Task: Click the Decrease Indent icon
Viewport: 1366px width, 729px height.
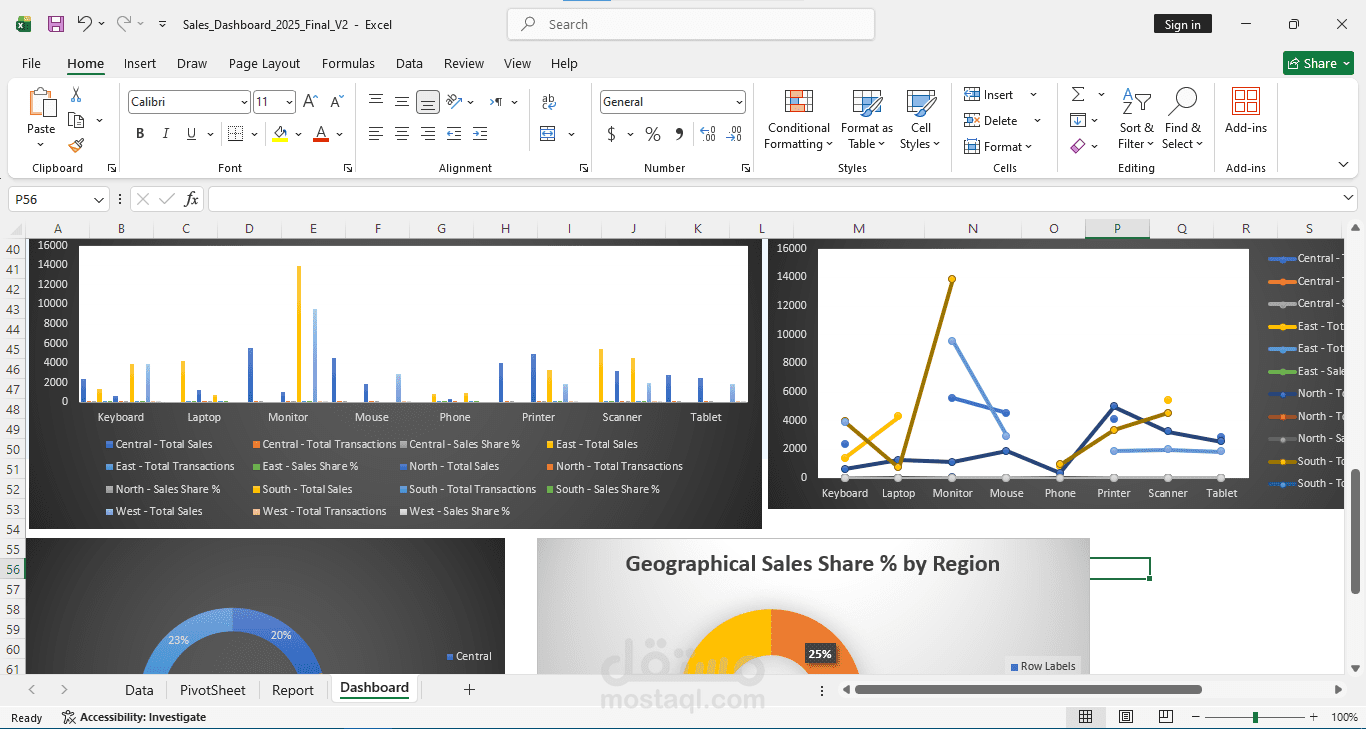Action: 454,133
